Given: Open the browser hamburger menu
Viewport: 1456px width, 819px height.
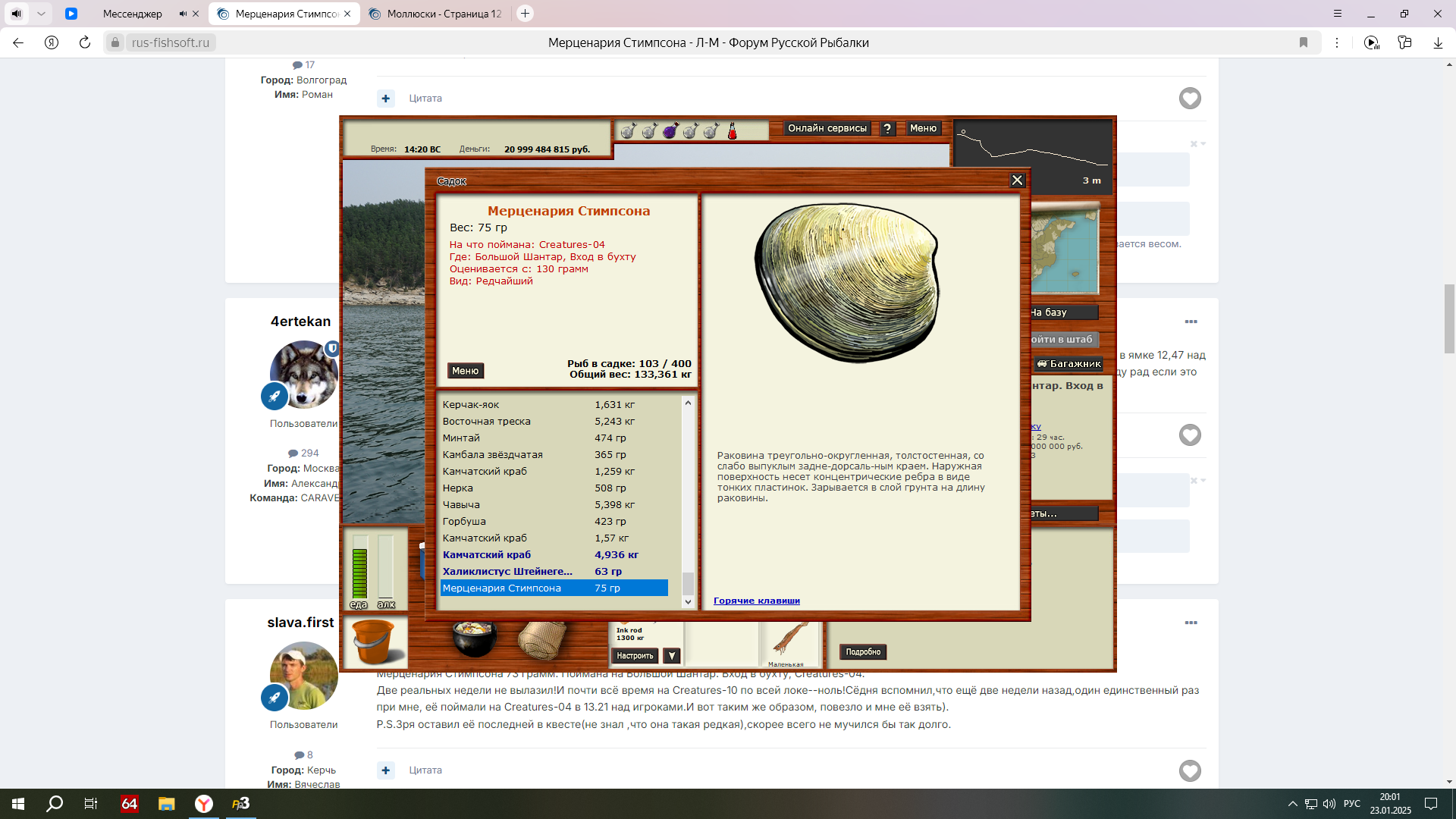Looking at the screenshot, I should pos(1338,14).
